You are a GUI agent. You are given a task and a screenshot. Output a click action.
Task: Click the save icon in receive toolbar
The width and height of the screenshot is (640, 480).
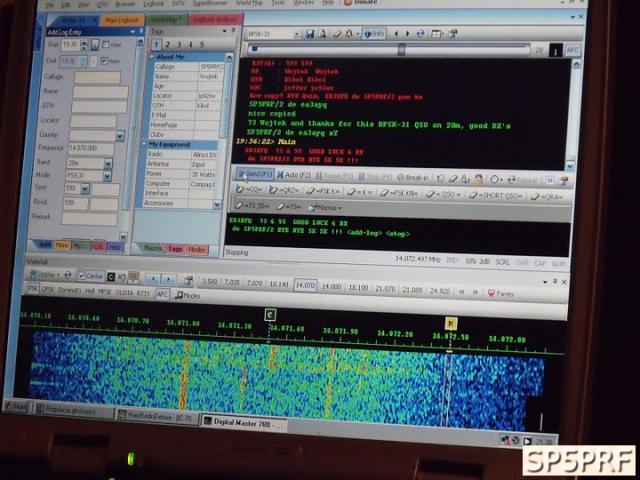309,34
